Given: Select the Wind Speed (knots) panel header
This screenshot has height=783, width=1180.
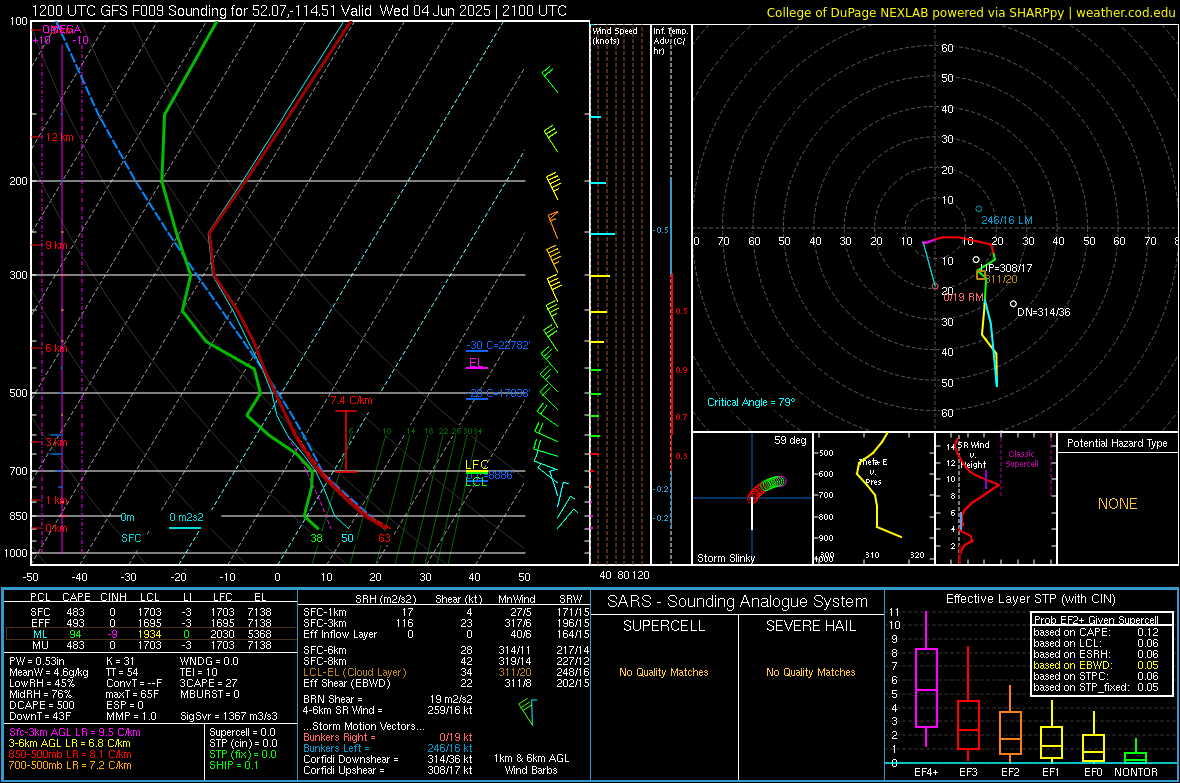Looking at the screenshot, I should [x=615, y=35].
